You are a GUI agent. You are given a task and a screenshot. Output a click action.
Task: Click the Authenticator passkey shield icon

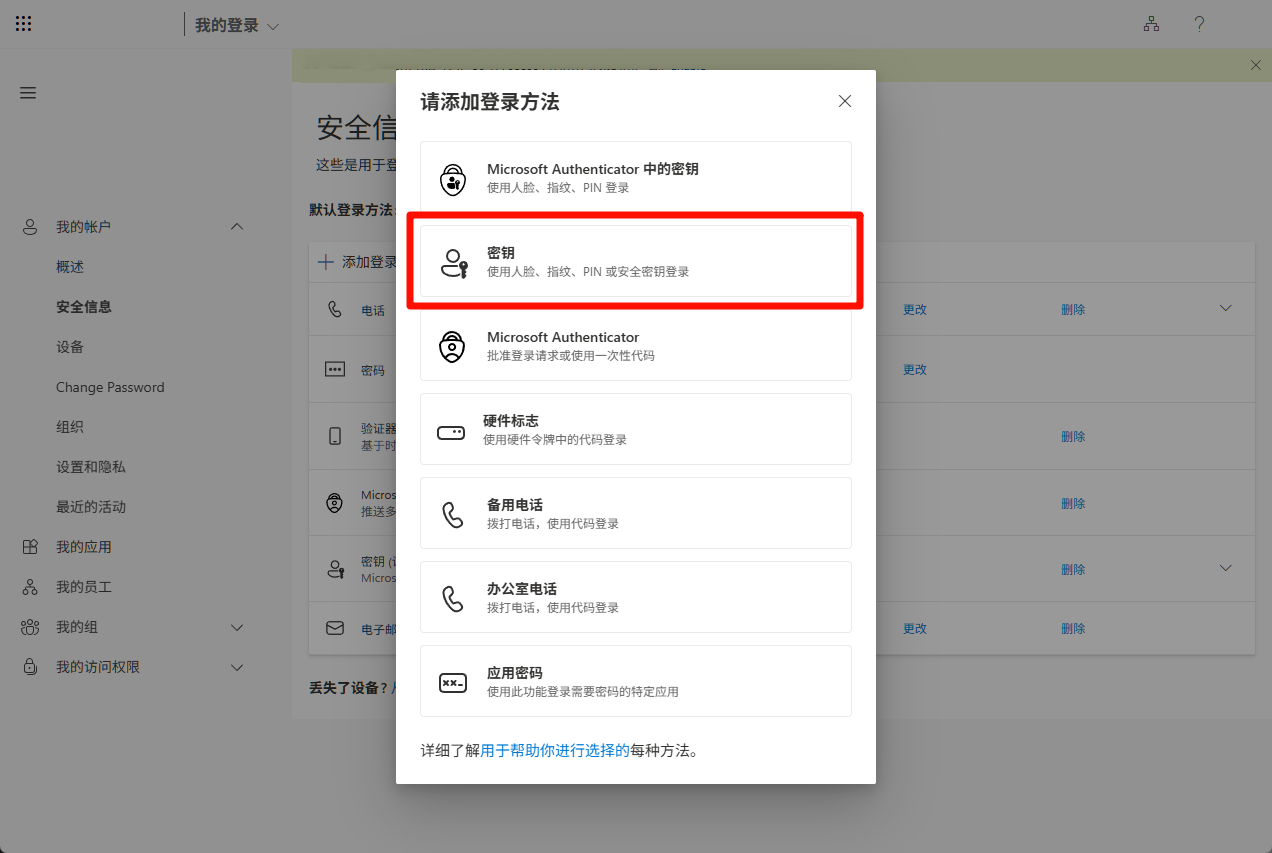click(453, 179)
